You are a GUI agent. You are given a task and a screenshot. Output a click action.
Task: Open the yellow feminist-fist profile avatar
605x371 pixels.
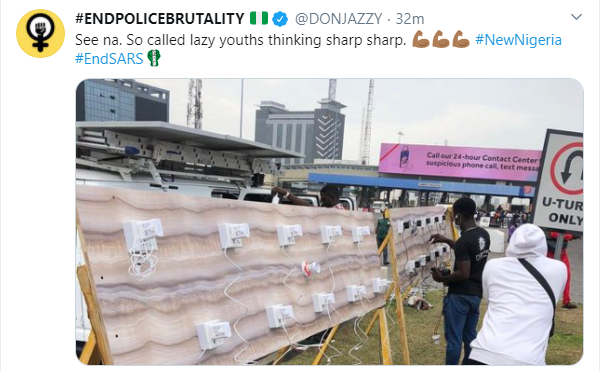coord(40,34)
